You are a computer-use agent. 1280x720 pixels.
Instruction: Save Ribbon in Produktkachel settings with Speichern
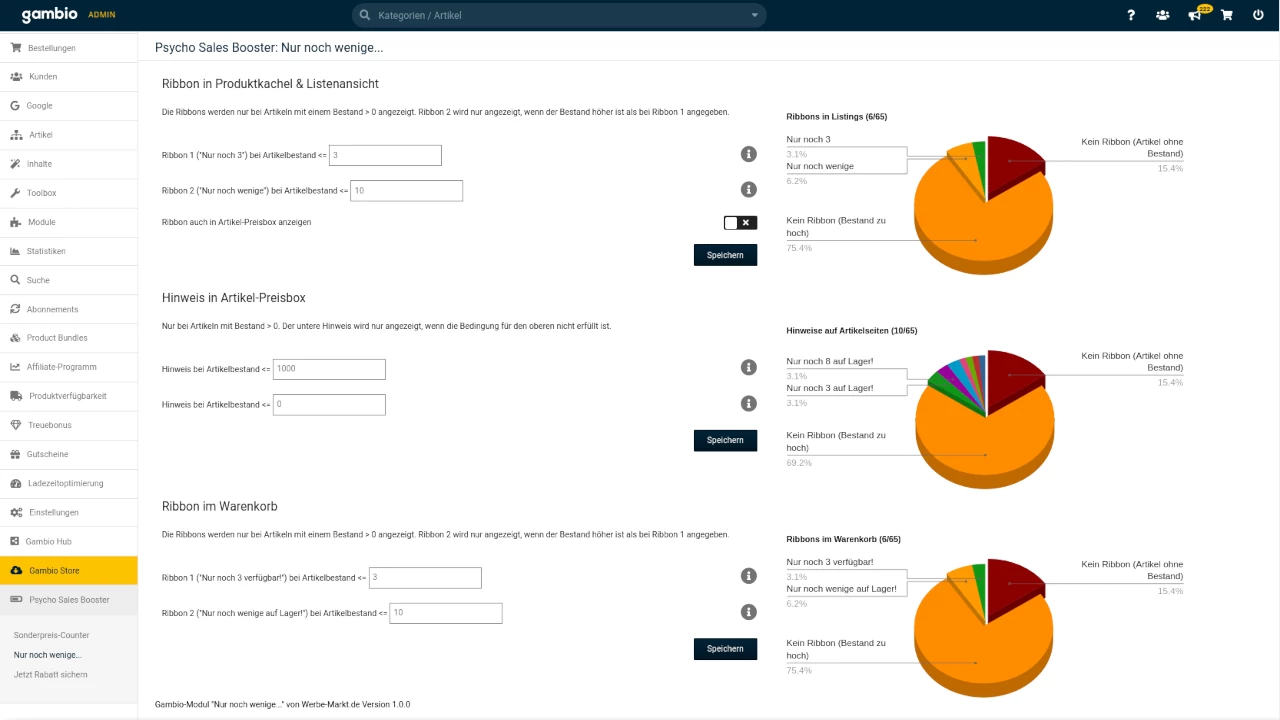point(725,255)
